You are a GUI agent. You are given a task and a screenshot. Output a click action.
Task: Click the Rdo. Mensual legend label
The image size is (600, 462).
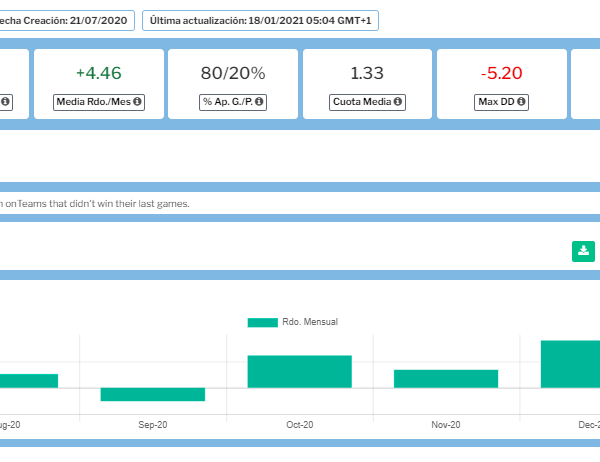click(310, 322)
